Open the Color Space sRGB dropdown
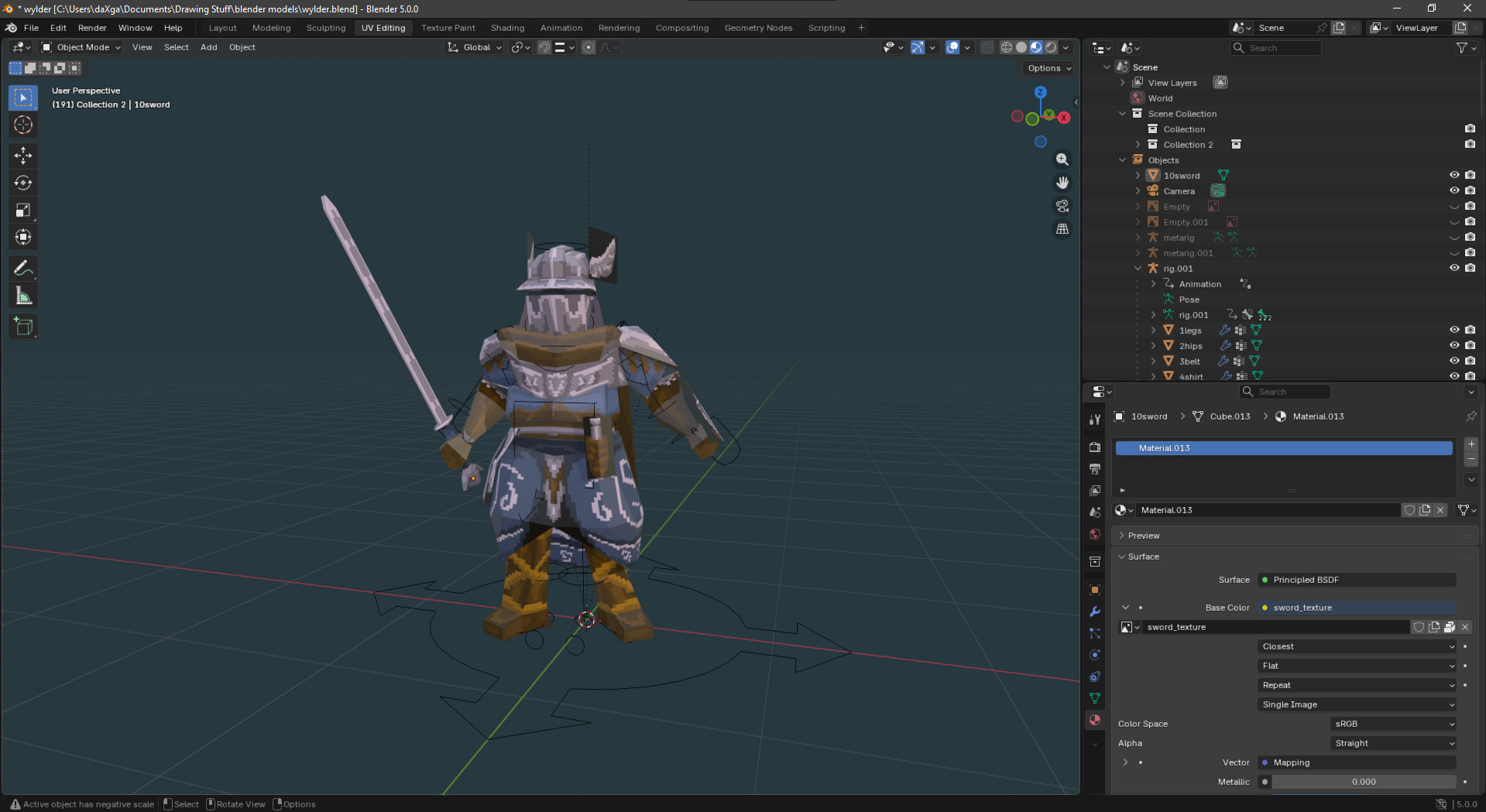 (x=1394, y=724)
